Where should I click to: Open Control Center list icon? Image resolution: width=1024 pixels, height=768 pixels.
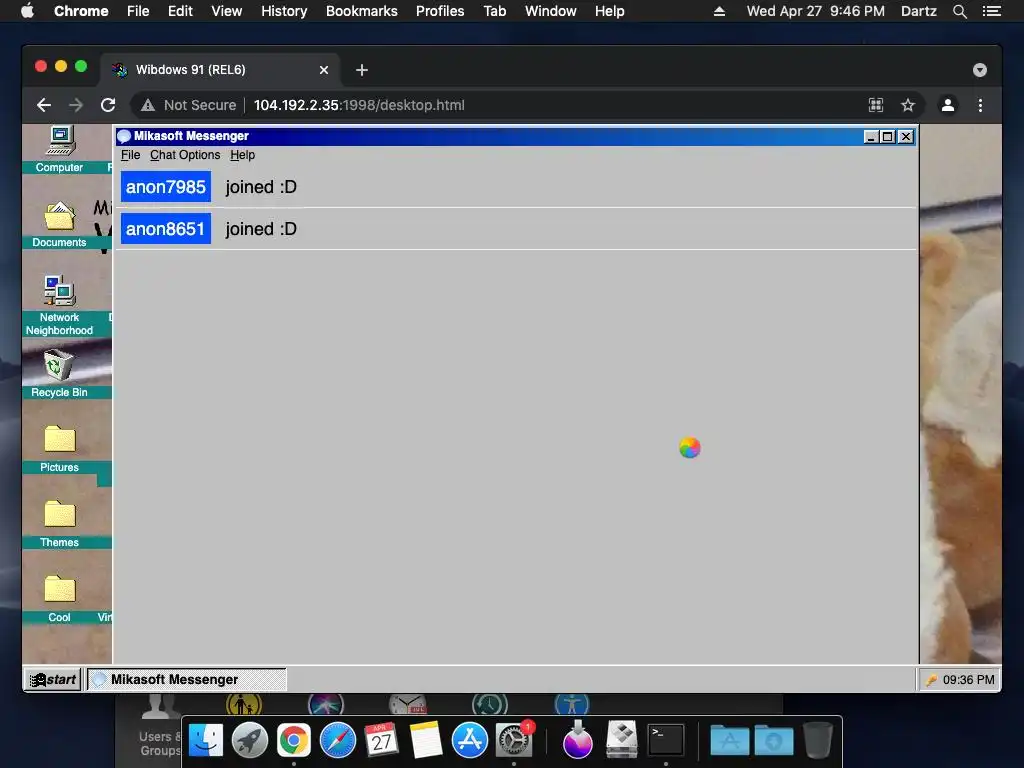coord(992,11)
